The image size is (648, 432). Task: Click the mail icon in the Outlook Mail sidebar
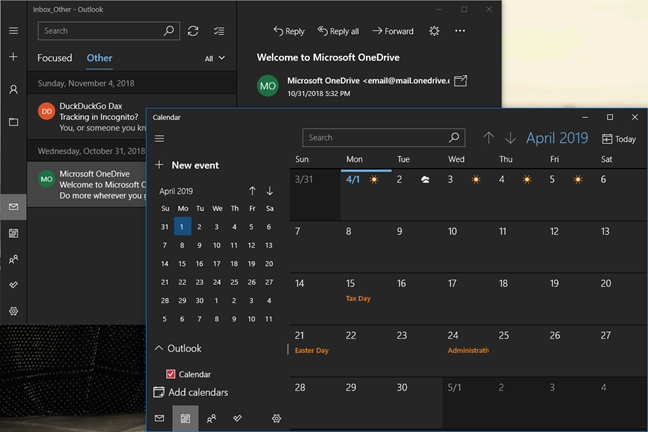click(13, 207)
